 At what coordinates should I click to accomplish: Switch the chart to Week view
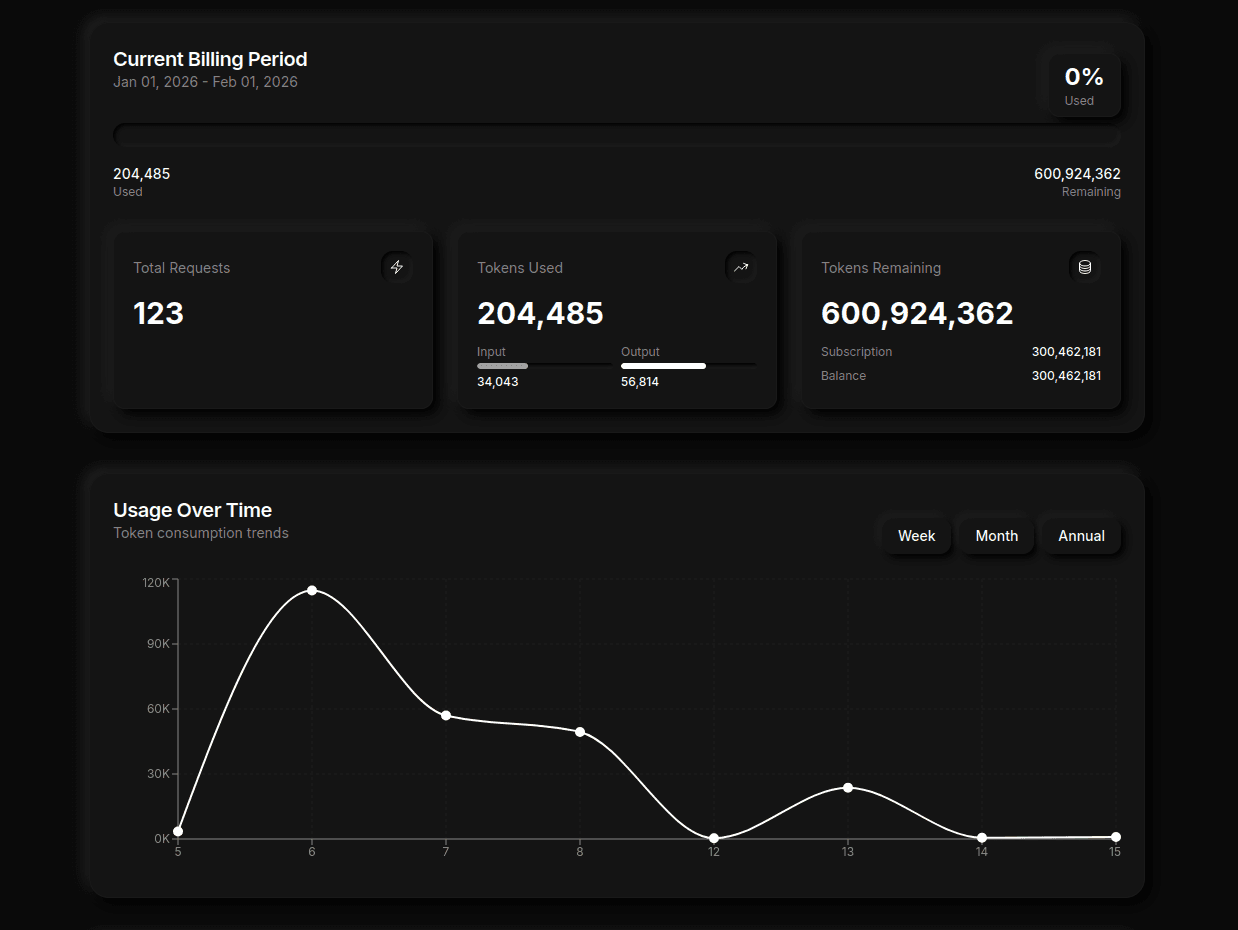click(x=916, y=536)
